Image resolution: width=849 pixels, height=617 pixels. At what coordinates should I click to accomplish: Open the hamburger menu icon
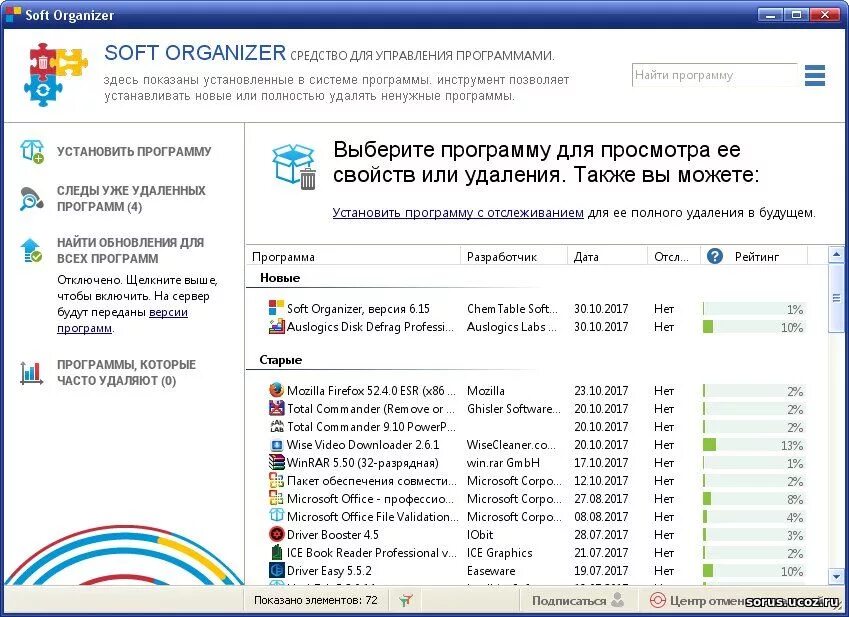(x=815, y=76)
